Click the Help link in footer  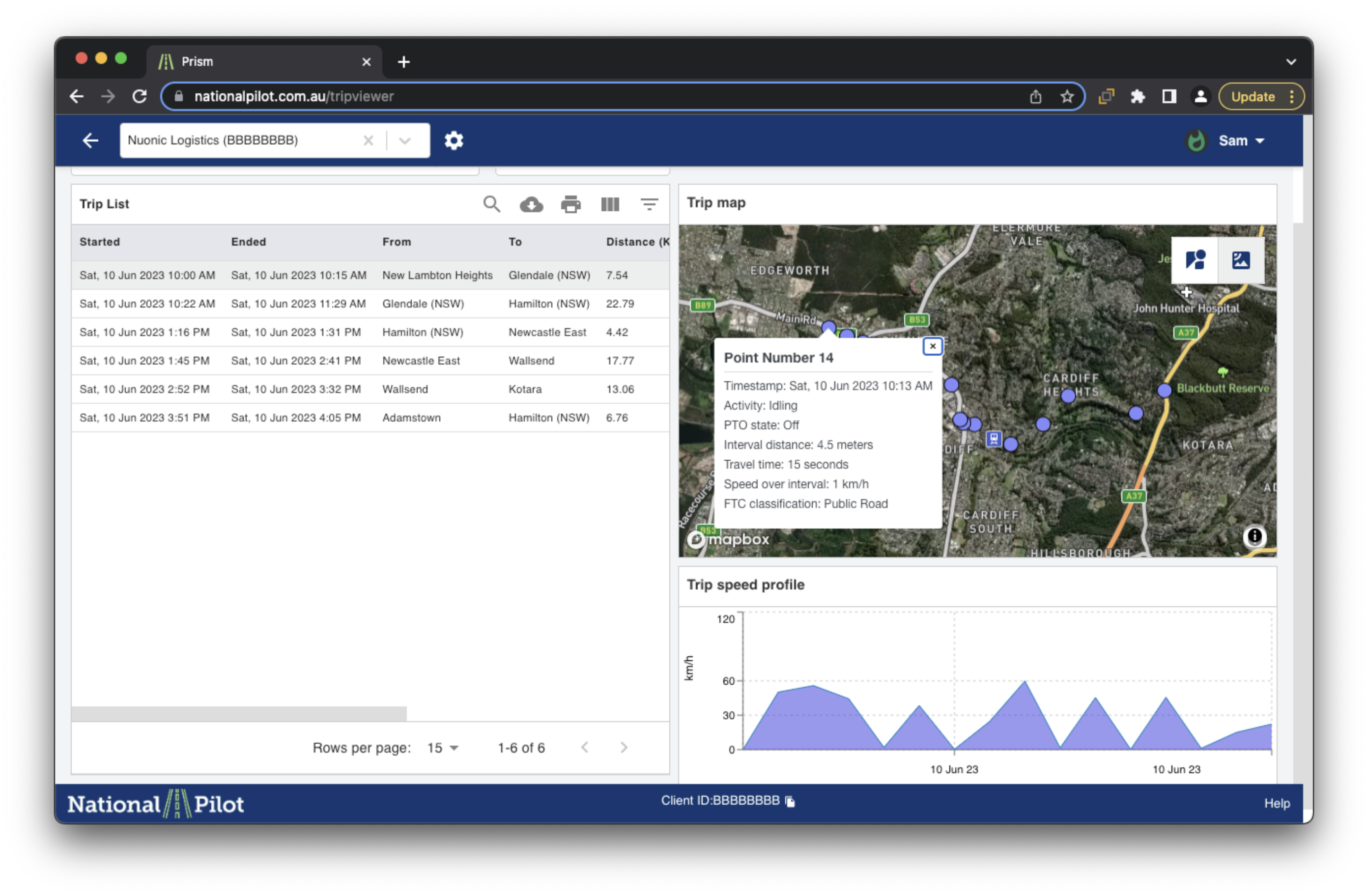pyautogui.click(x=1277, y=803)
